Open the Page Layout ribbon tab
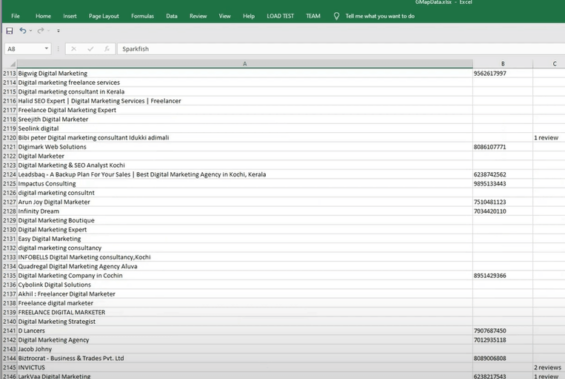565x379 pixels. point(104,16)
